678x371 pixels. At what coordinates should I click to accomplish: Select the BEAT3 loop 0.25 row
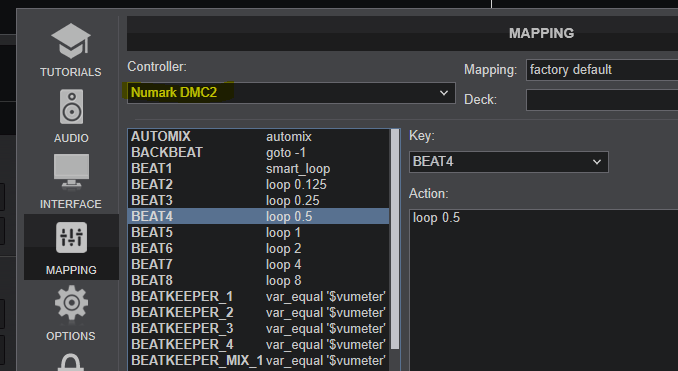click(259, 201)
